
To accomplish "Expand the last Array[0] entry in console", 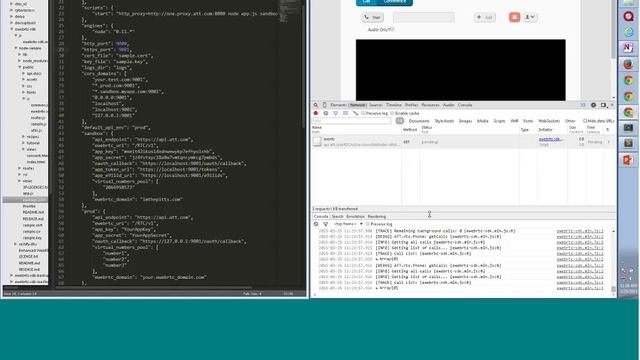I will (377, 288).
